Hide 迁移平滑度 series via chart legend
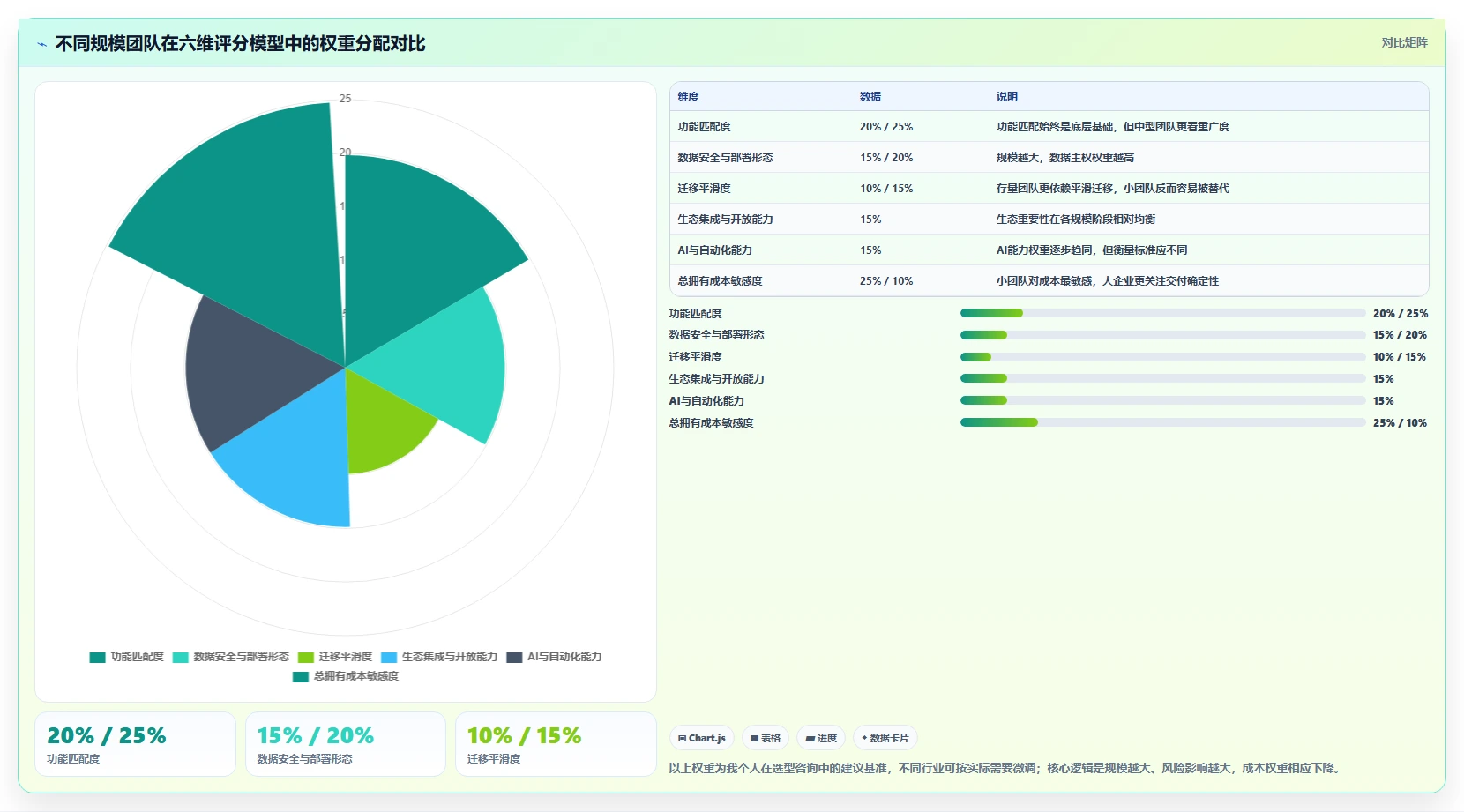 tap(335, 657)
